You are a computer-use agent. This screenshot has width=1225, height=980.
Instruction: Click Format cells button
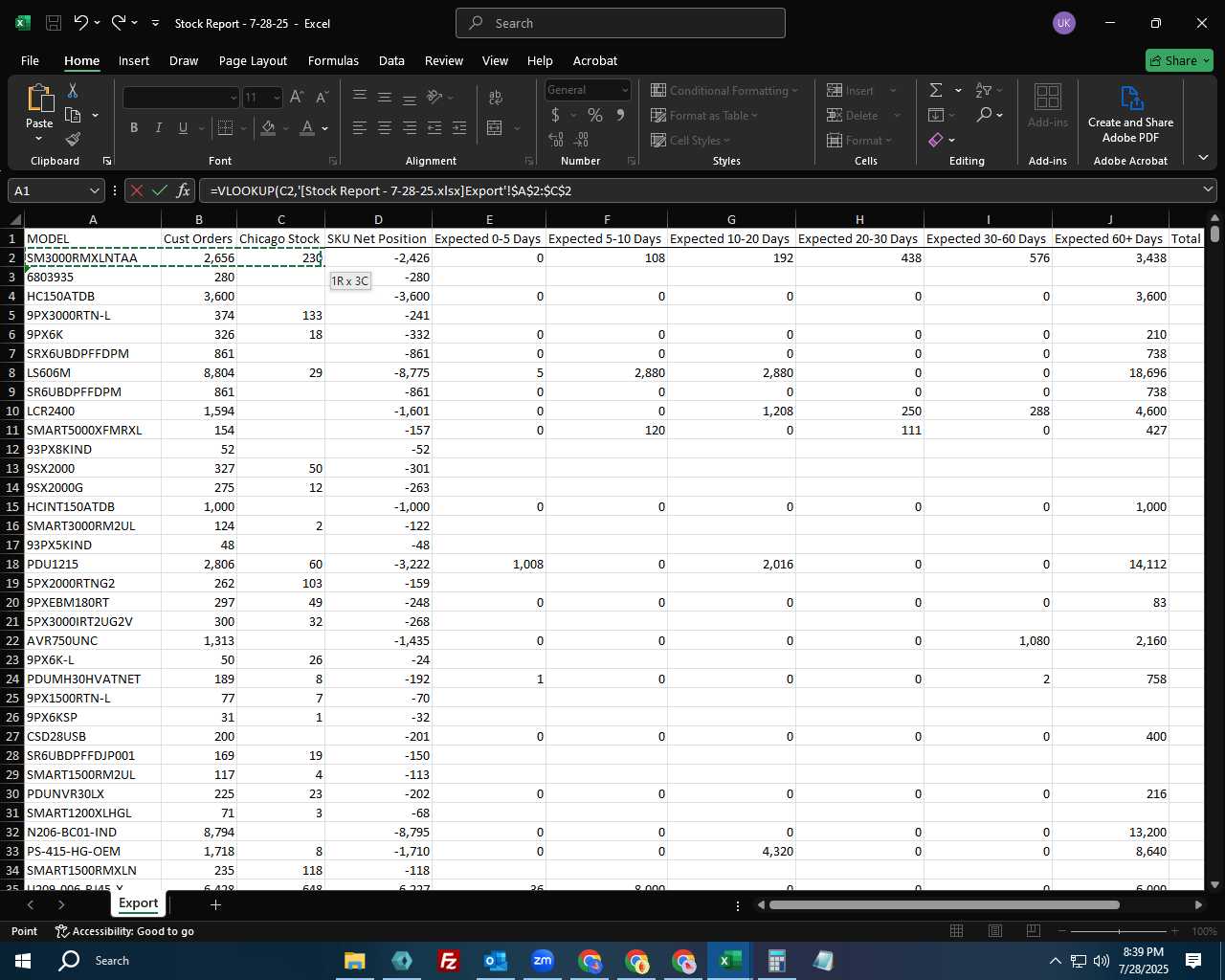pos(859,140)
